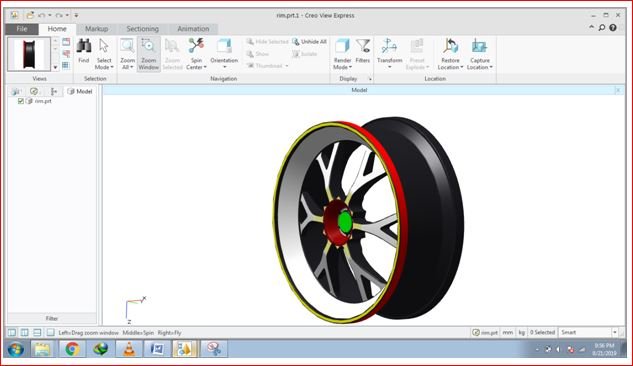Open the File menu
The image size is (633, 366).
click(x=22, y=29)
